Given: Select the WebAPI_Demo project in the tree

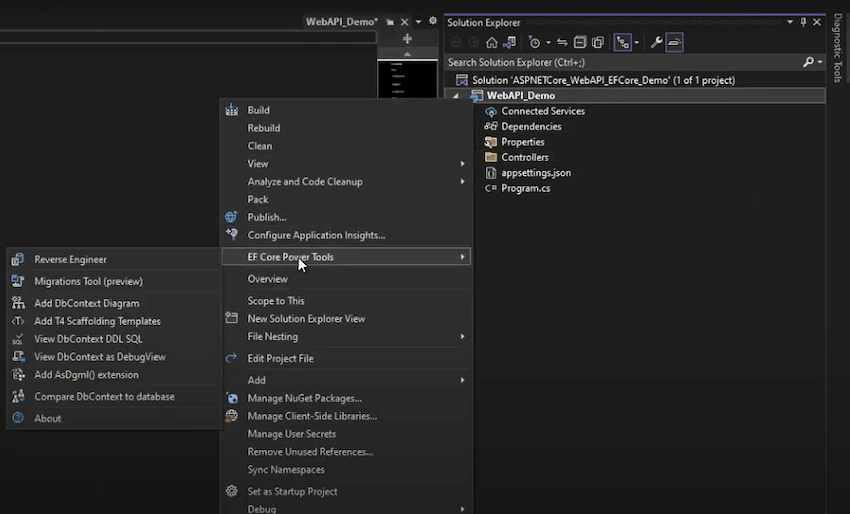Looking at the screenshot, I should [x=520, y=95].
